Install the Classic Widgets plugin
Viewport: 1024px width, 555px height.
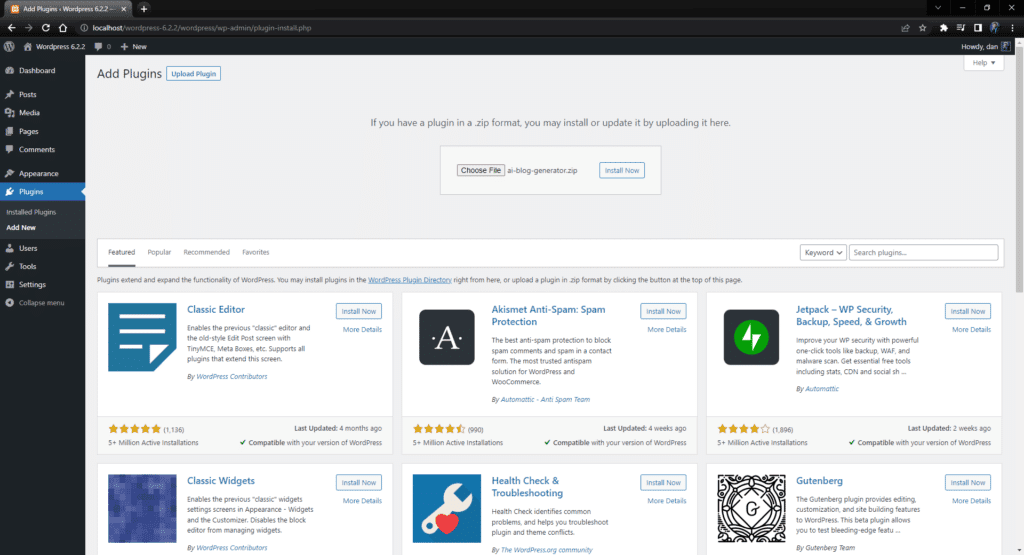click(x=359, y=483)
